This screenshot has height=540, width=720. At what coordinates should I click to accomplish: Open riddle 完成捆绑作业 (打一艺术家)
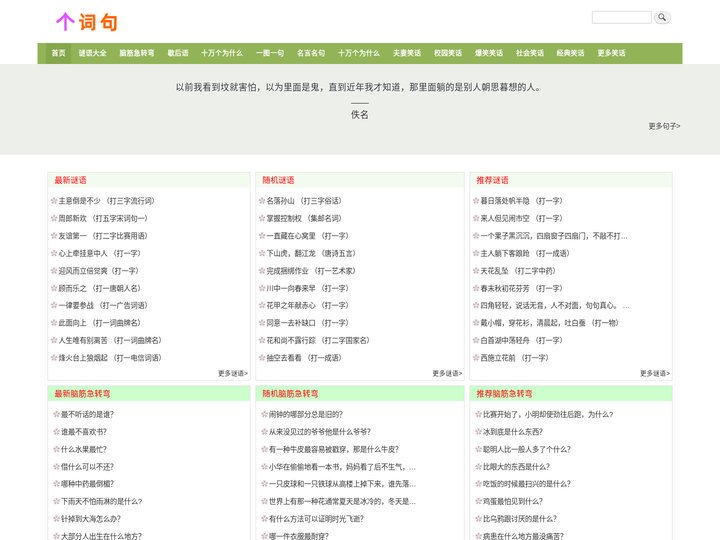click(x=311, y=271)
